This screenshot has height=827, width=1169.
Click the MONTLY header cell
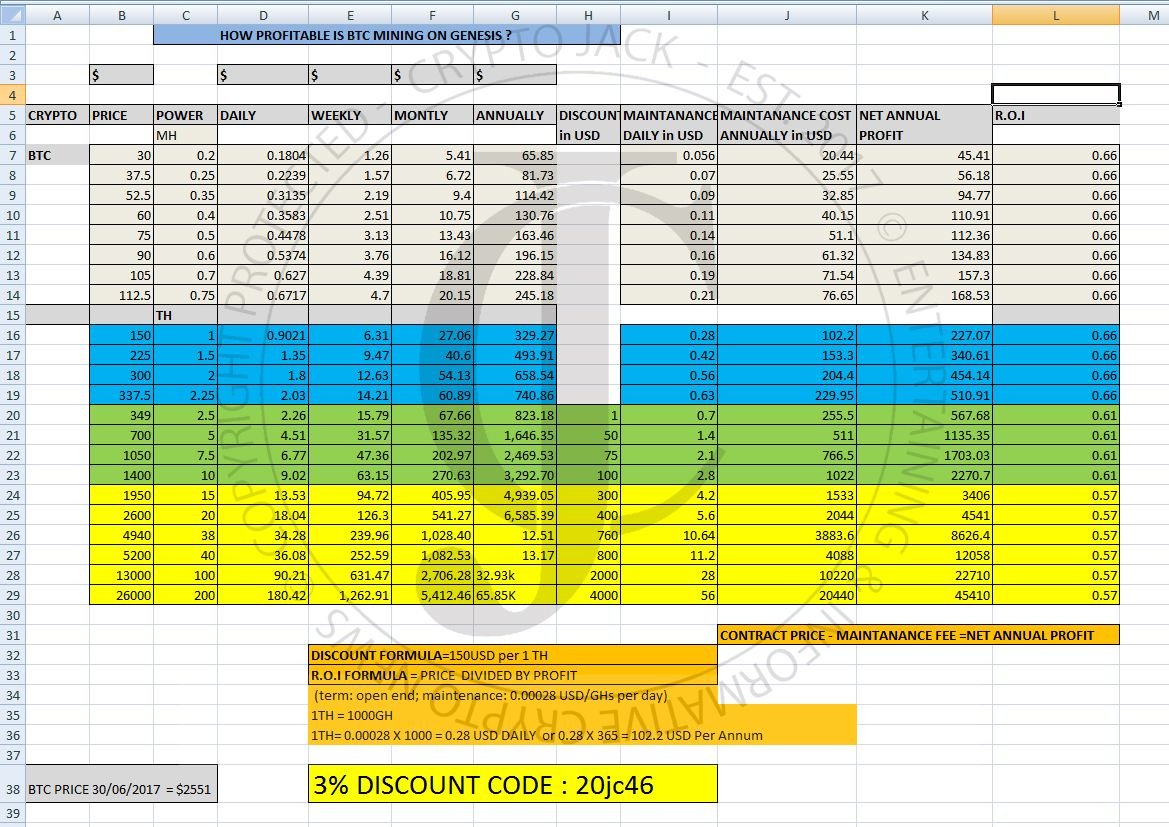click(432, 116)
